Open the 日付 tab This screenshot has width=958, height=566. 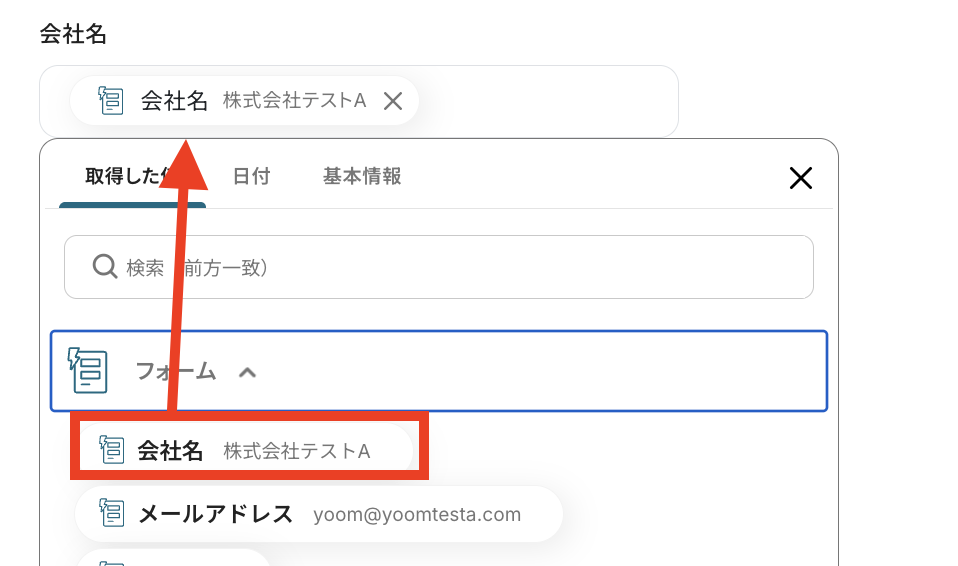click(x=251, y=177)
